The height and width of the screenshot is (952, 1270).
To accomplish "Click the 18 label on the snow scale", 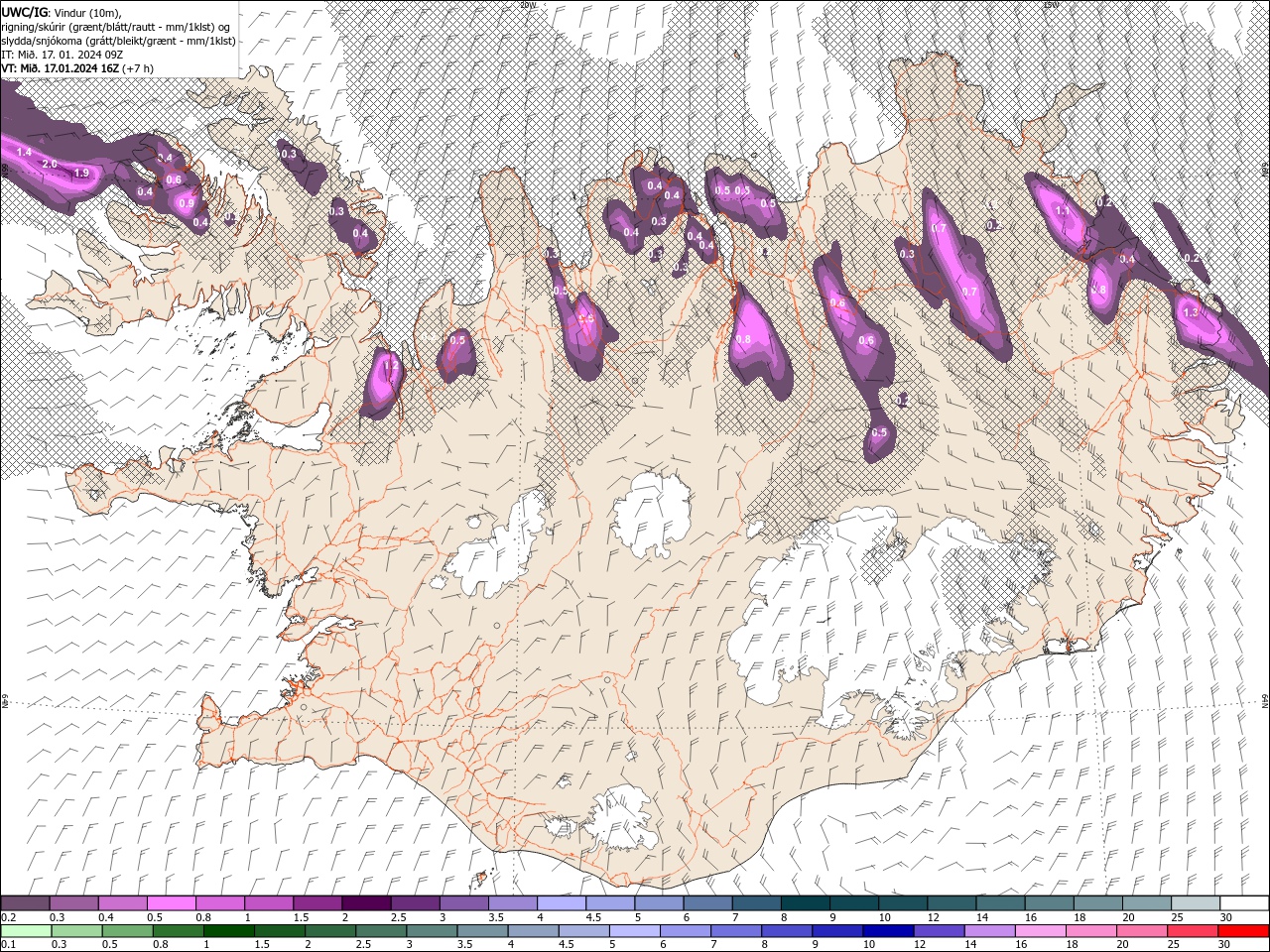I will pyautogui.click(x=1079, y=917).
